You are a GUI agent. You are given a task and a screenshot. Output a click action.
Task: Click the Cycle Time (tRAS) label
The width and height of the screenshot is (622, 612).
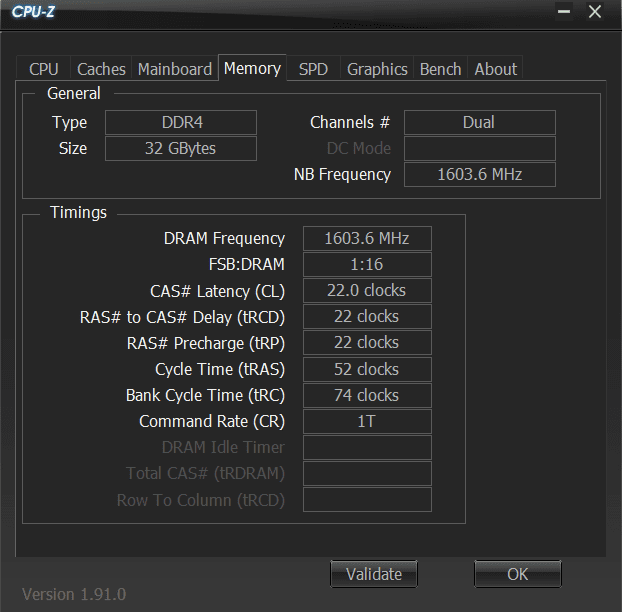[x=220, y=370]
